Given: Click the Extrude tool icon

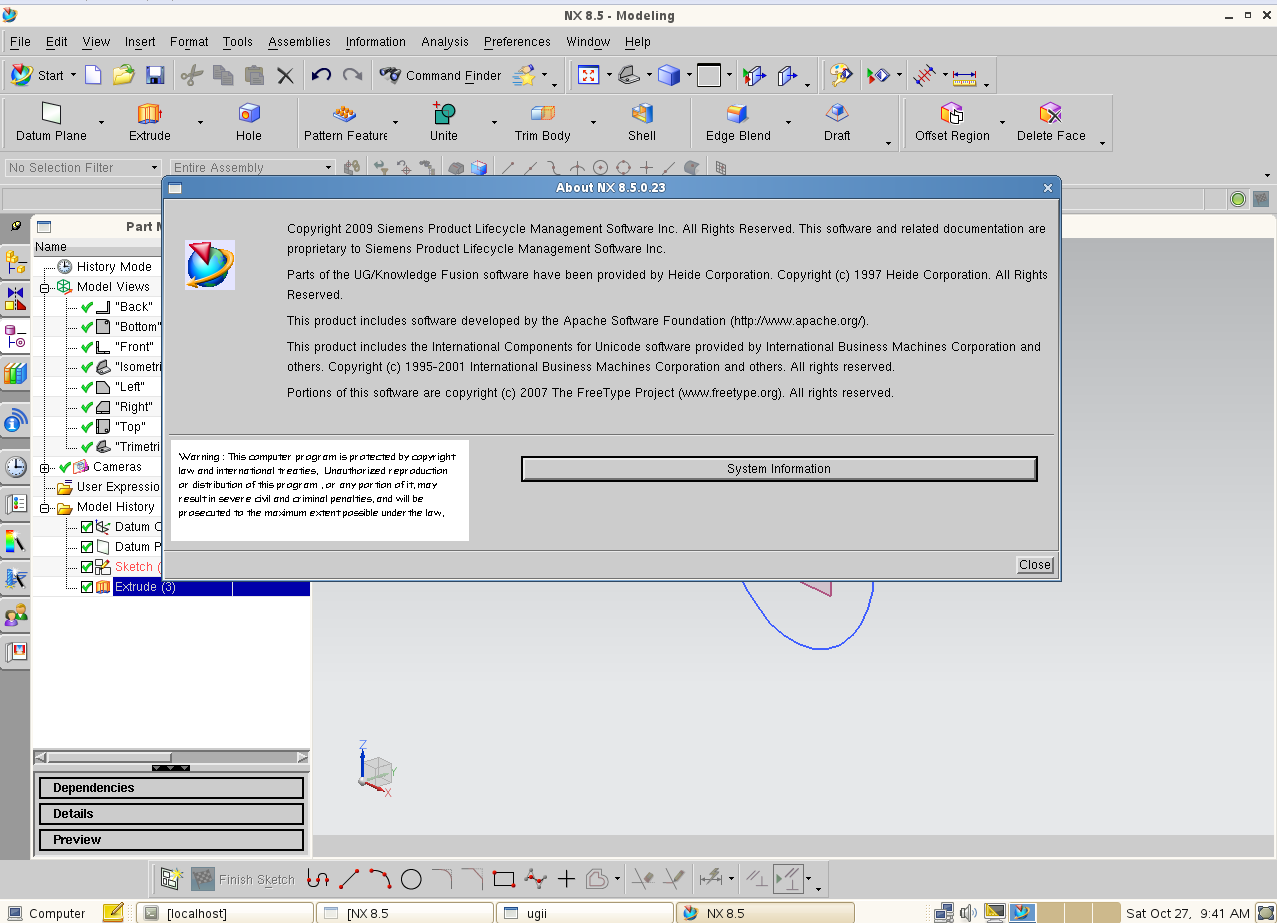Looking at the screenshot, I should (x=150, y=114).
